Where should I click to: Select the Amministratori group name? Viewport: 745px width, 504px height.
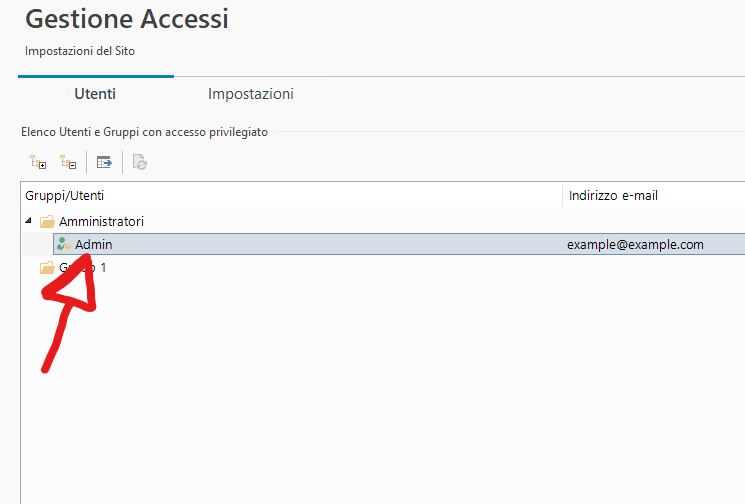(x=101, y=221)
